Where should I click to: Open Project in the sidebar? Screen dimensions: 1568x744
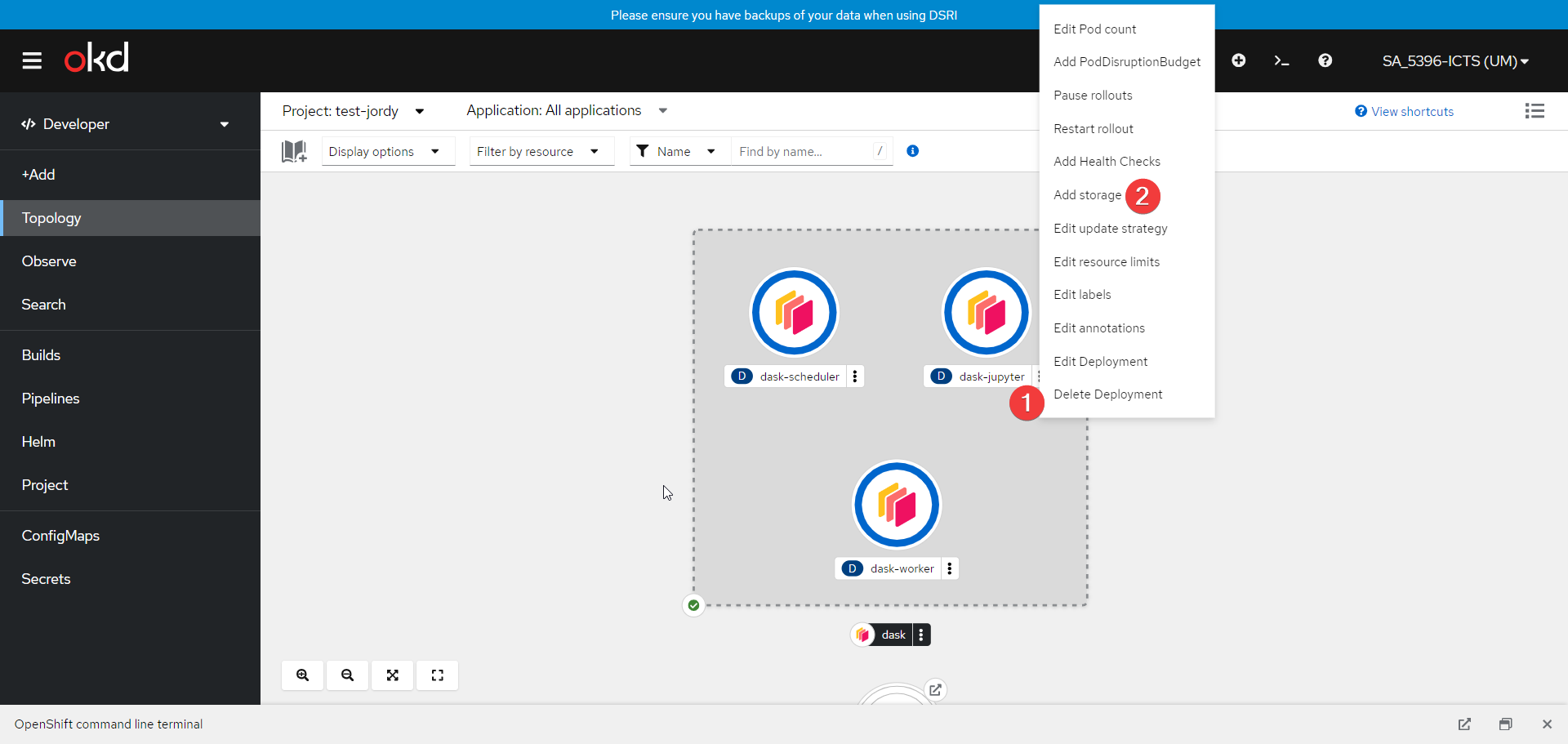coord(131,485)
